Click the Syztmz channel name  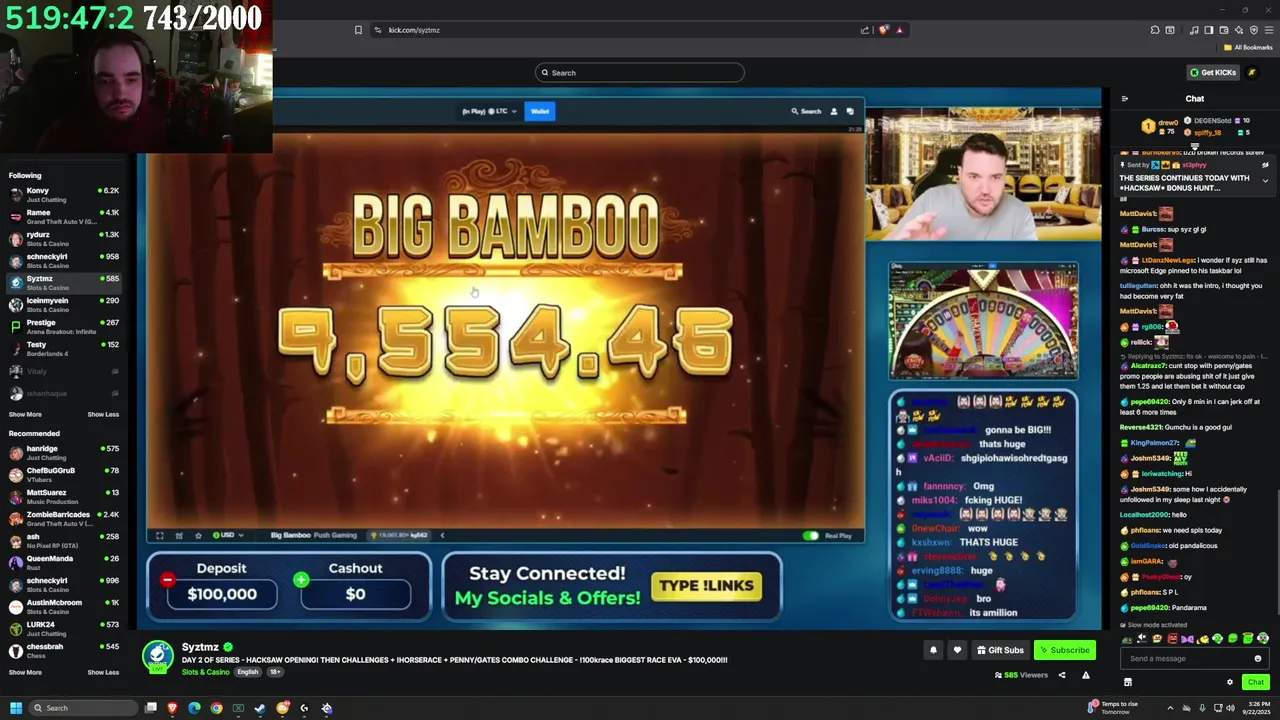pyautogui.click(x=200, y=647)
